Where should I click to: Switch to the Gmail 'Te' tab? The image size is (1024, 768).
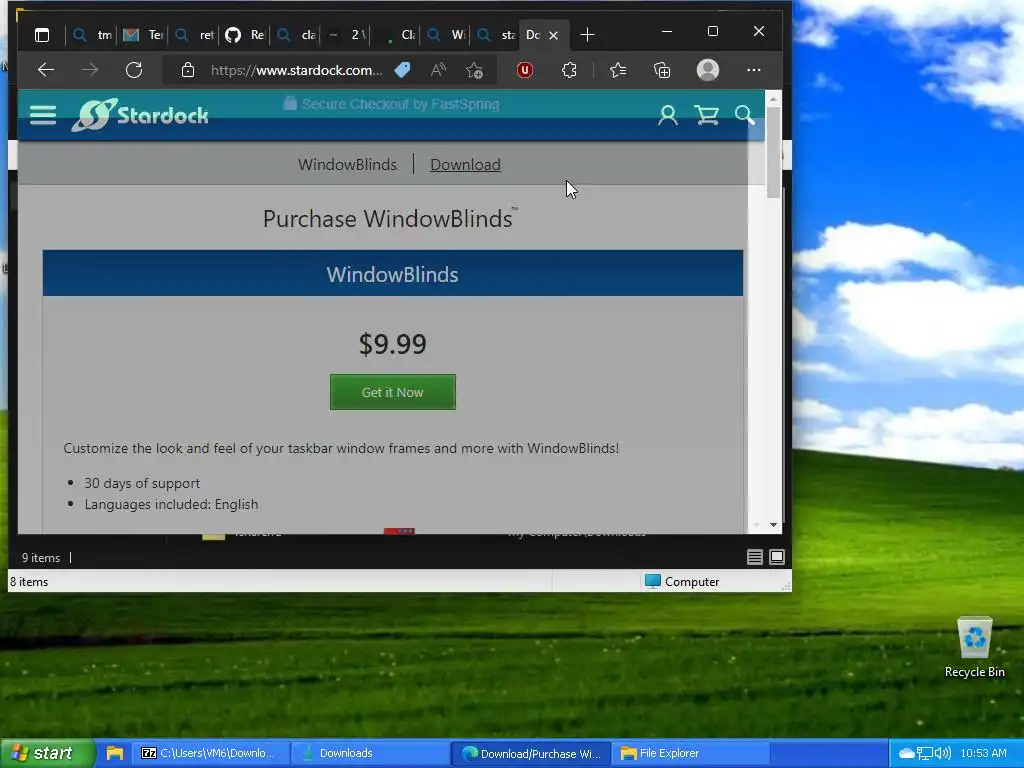143,35
